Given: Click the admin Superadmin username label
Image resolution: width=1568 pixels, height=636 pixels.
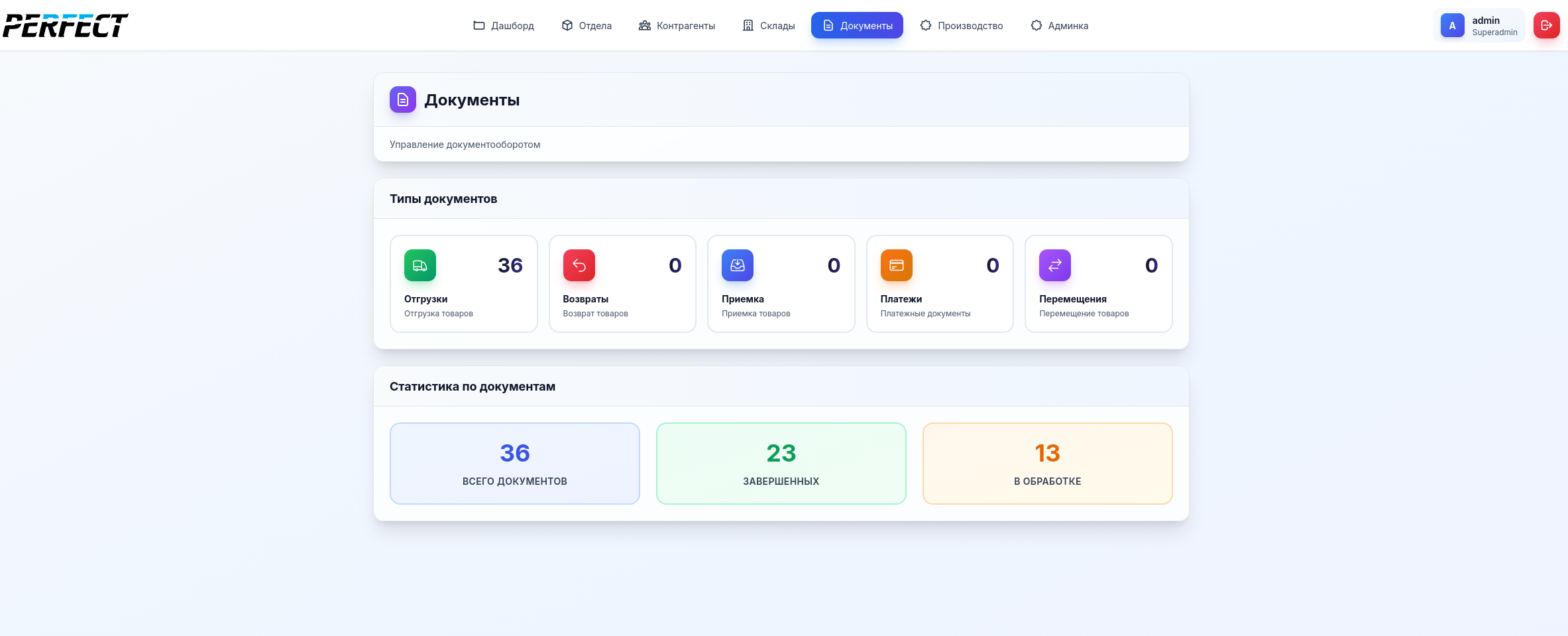Looking at the screenshot, I should pos(1494,26).
